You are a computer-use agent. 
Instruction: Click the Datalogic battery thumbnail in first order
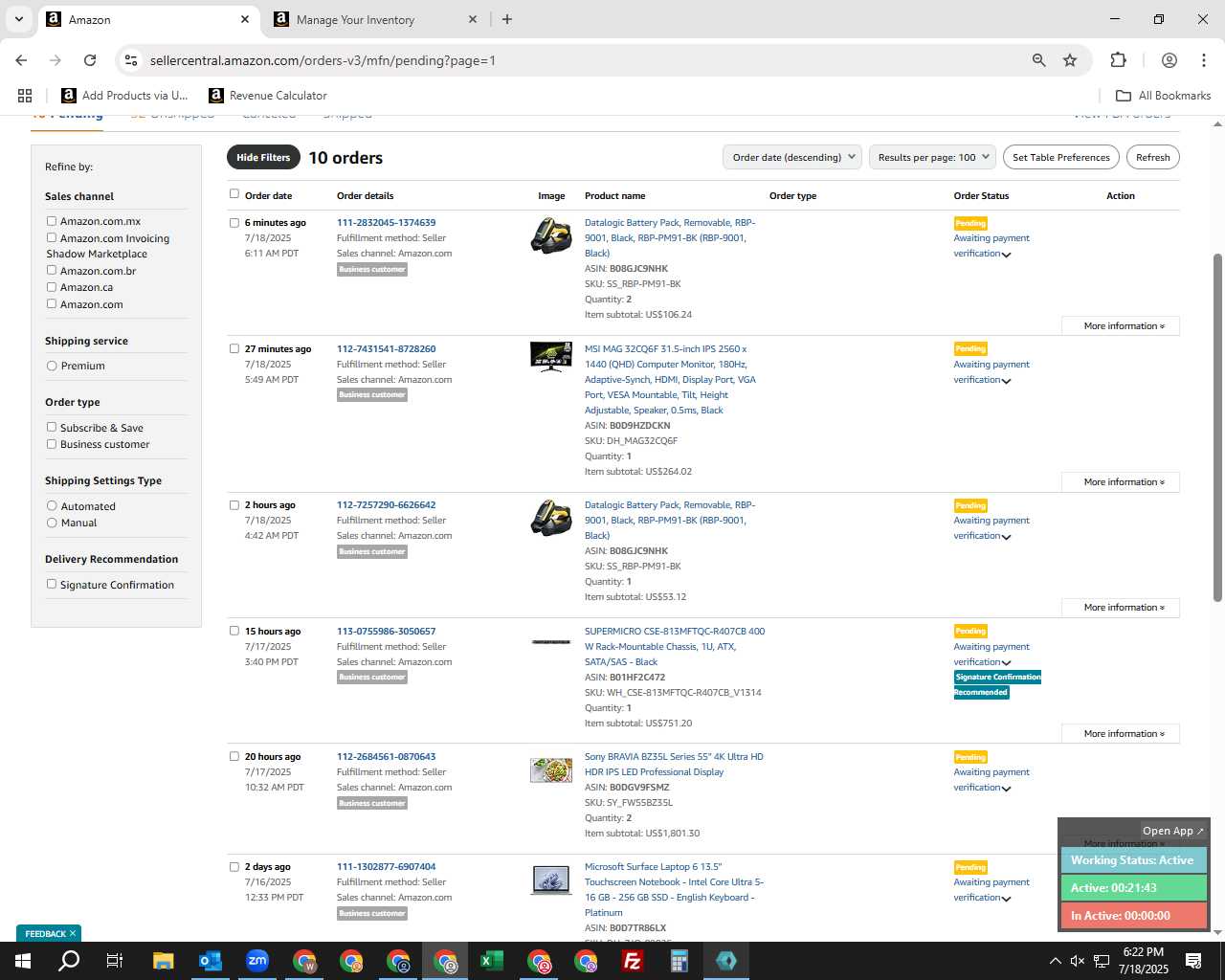(551, 235)
